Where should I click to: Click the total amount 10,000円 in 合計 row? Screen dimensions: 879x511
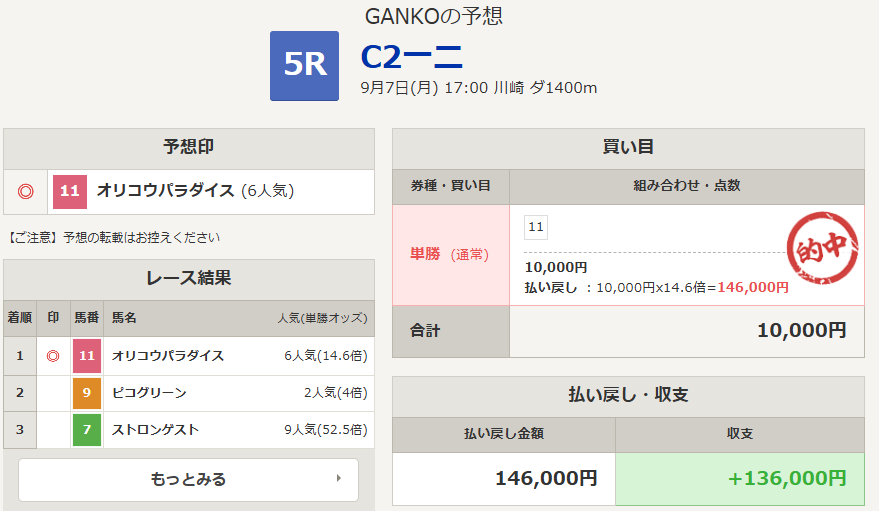[802, 331]
